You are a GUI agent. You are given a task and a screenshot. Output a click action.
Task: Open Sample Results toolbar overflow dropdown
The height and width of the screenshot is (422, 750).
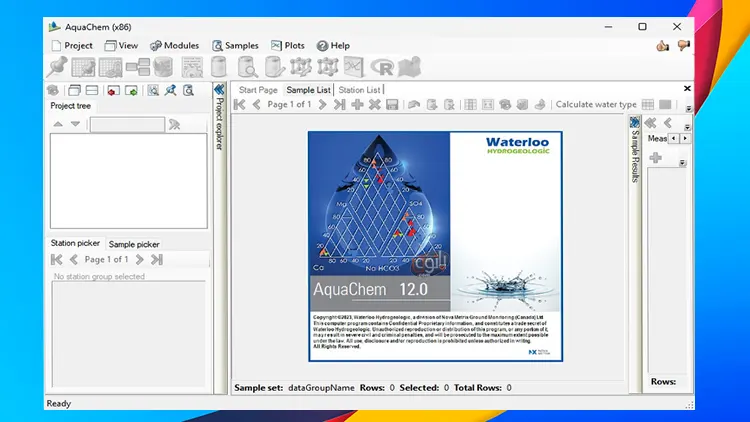[x=687, y=127]
